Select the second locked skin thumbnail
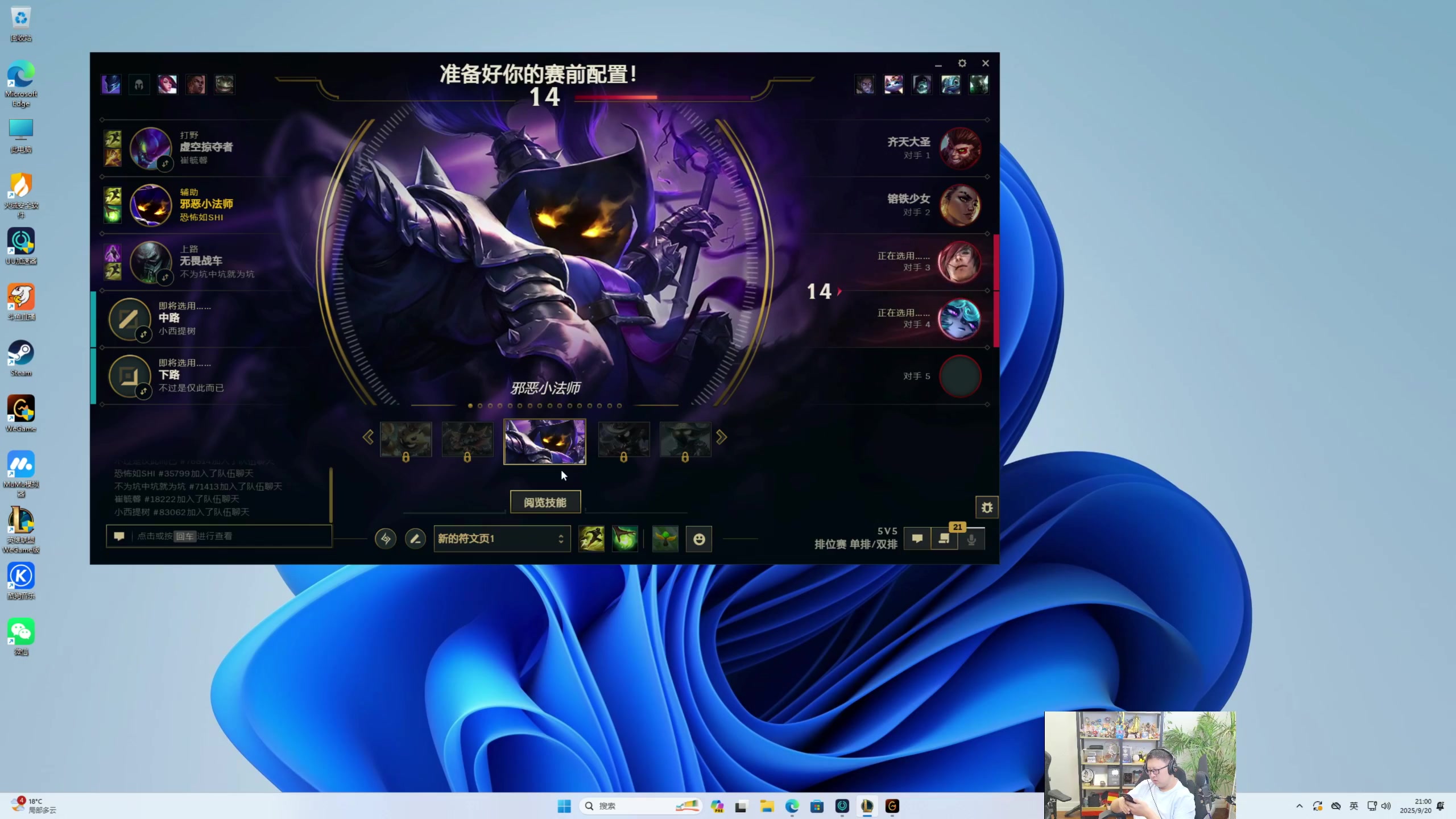This screenshot has height=819, width=1456. [x=467, y=440]
